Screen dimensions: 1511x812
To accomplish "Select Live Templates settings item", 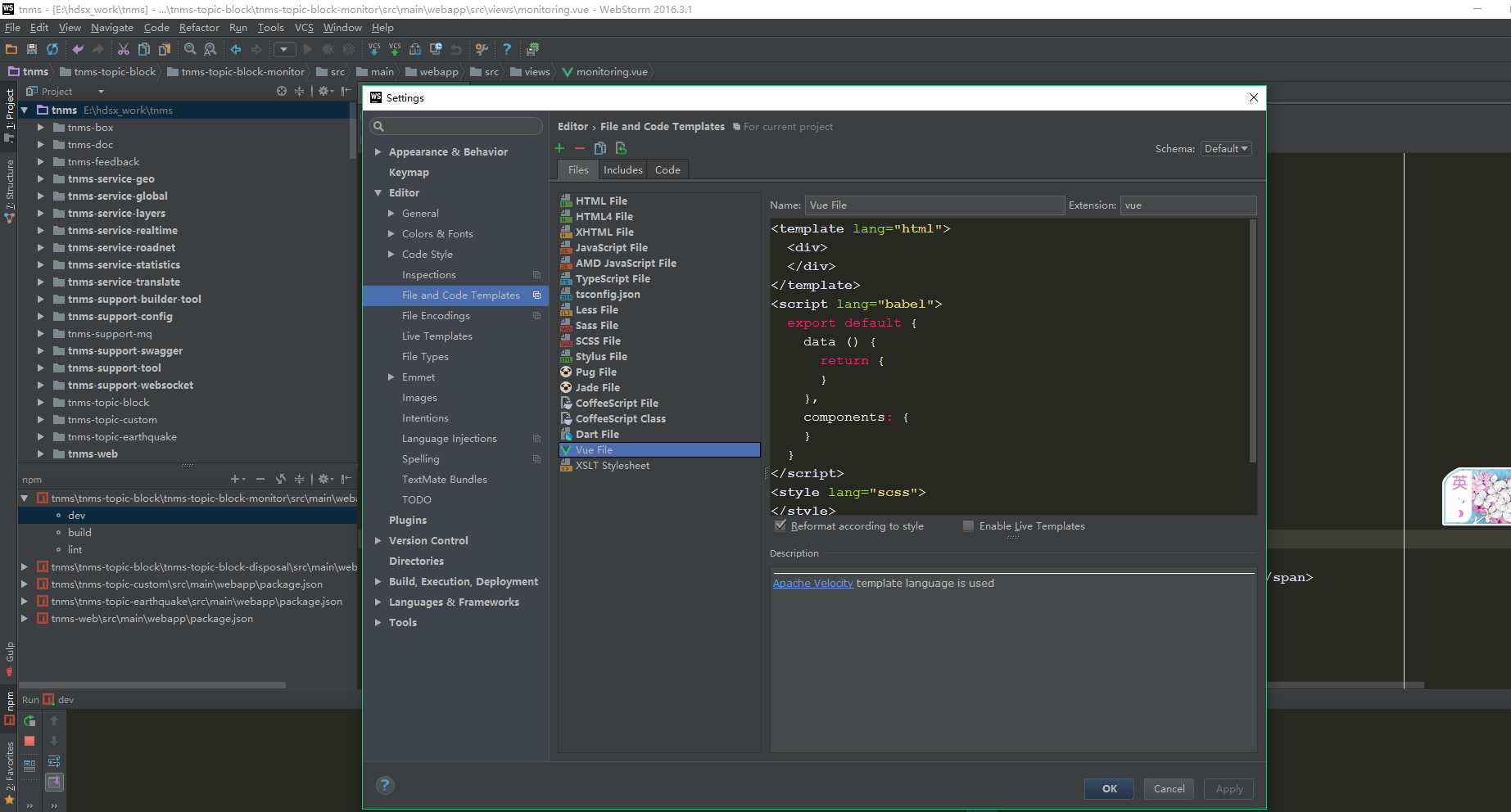I will point(437,336).
